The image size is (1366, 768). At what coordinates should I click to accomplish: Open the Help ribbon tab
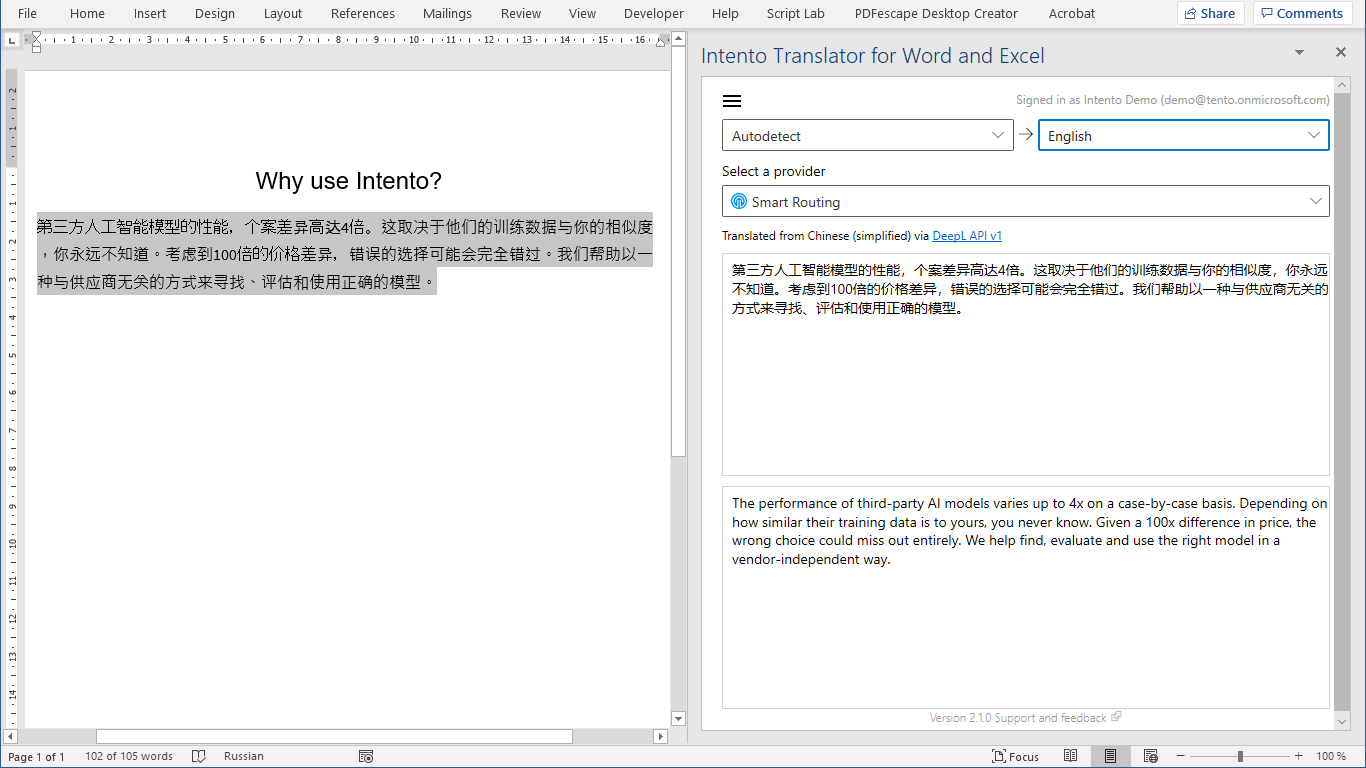[725, 13]
